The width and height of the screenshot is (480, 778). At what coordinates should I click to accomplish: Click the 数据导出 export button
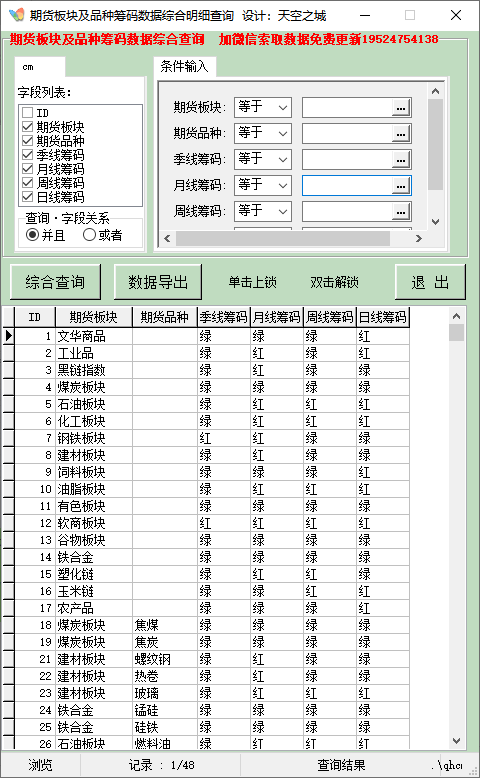[158, 282]
